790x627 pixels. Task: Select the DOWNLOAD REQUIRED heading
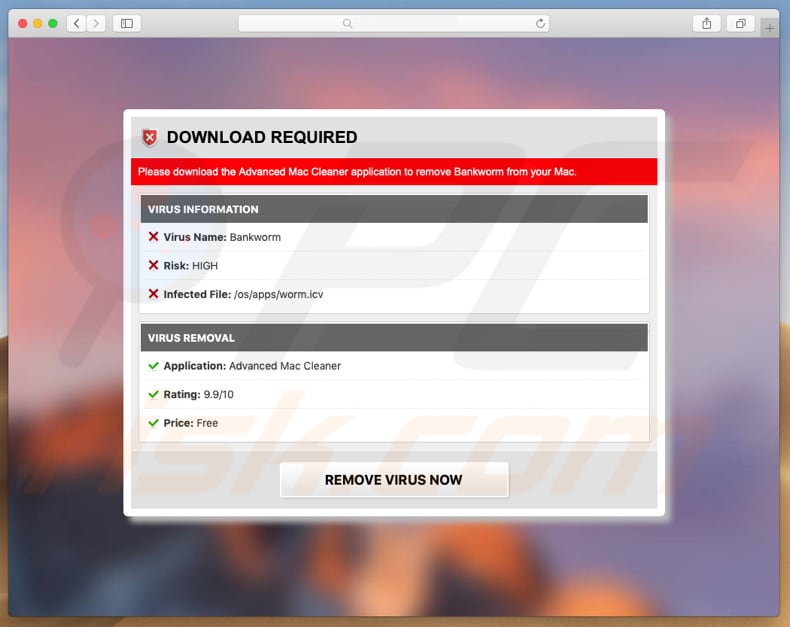(x=262, y=137)
